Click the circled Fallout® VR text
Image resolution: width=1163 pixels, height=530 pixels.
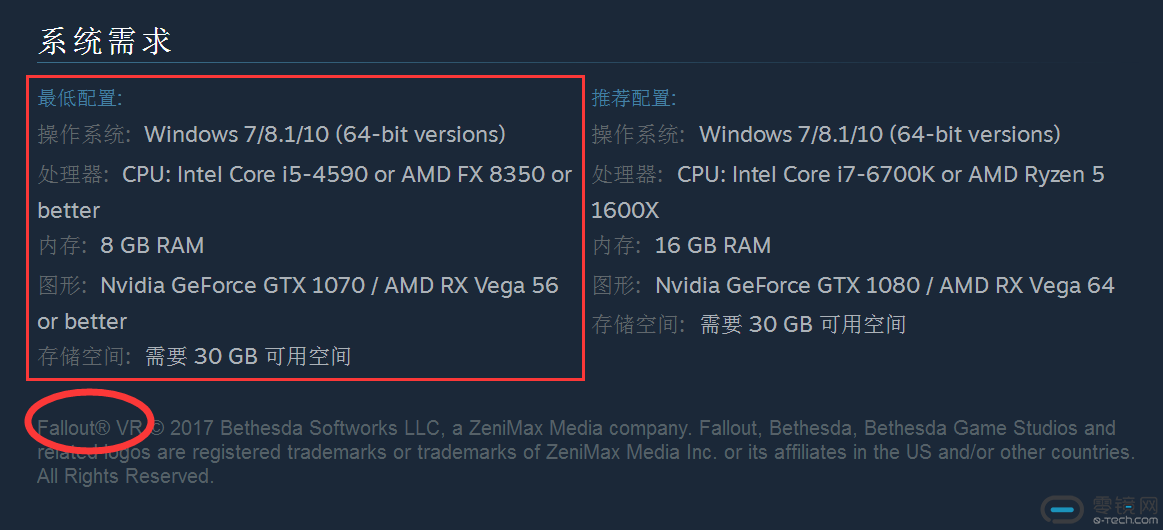coord(90,428)
